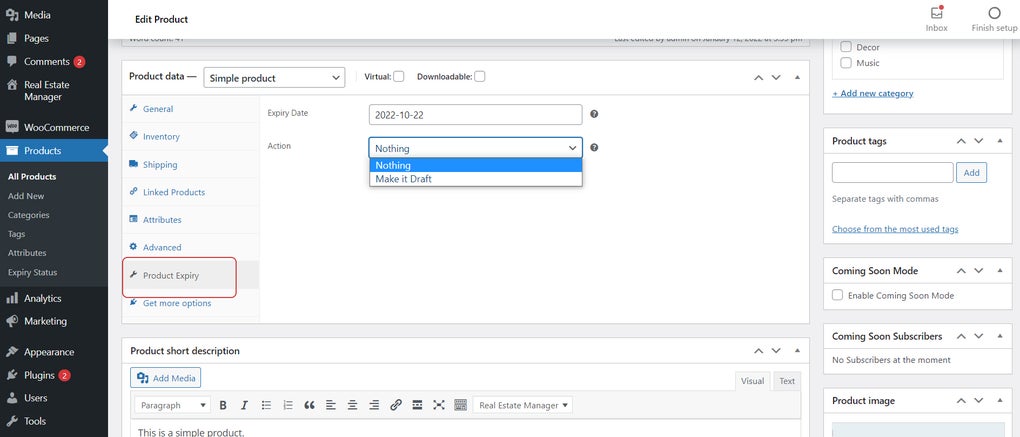
Task: Collapse the Product tags panel
Action: point(1000,140)
